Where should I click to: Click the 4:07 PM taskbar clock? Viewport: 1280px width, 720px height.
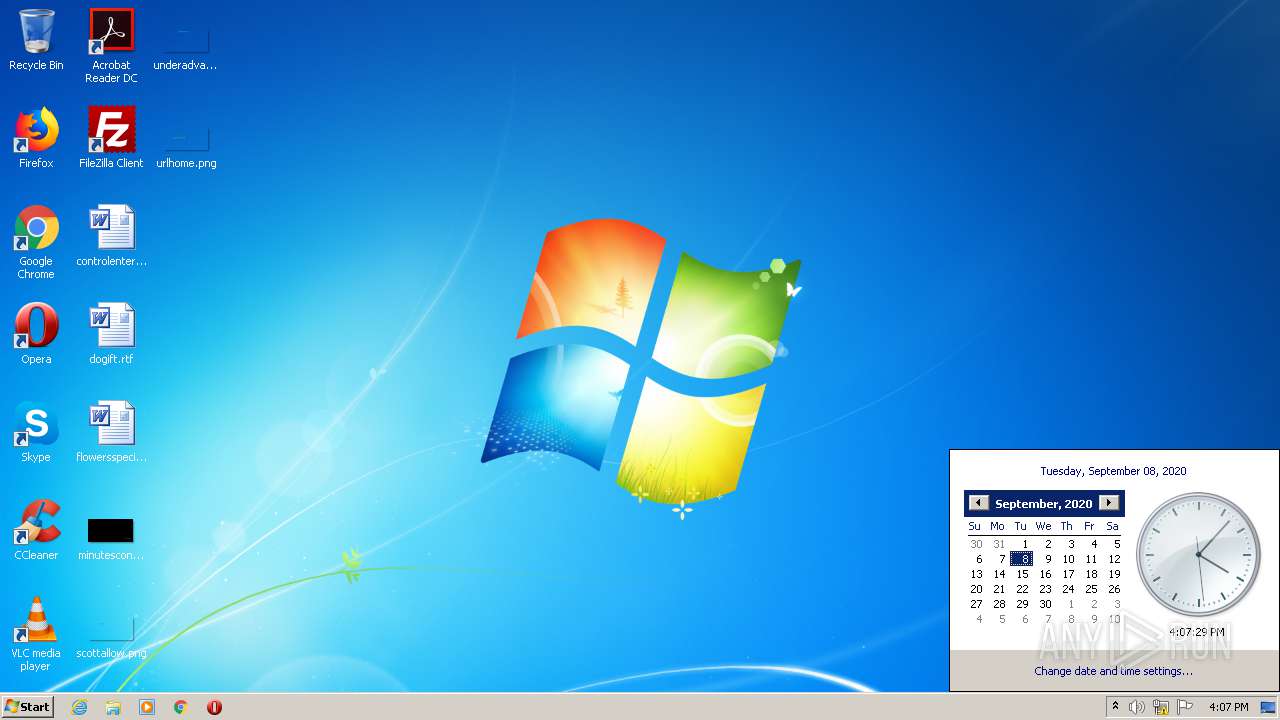(1228, 707)
